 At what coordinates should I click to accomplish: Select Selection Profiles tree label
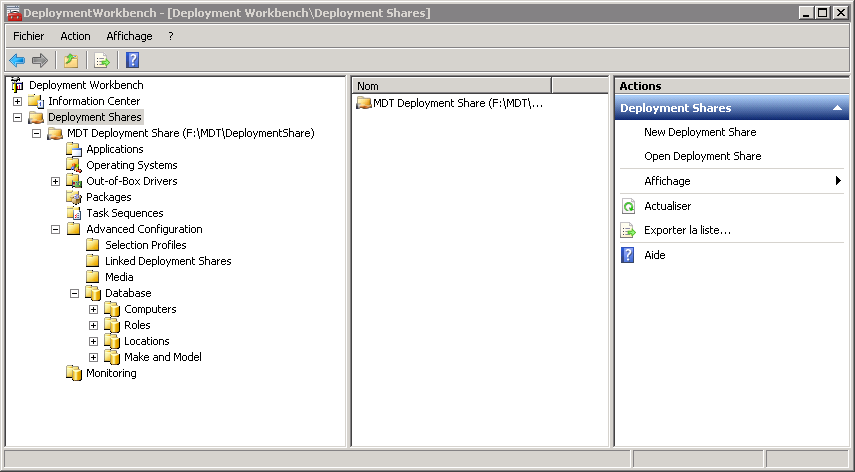tap(146, 245)
